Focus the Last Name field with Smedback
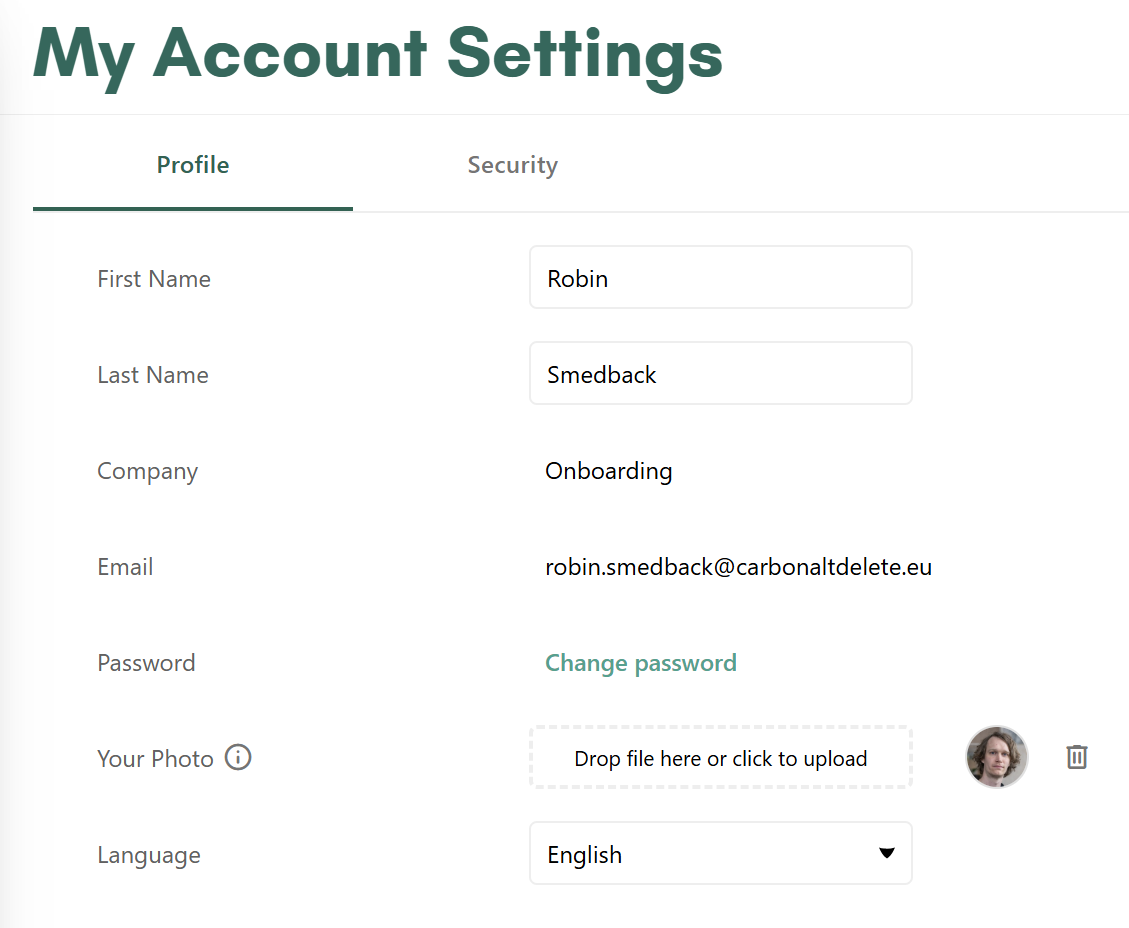Screen dimensions: 1129x928 (721, 373)
